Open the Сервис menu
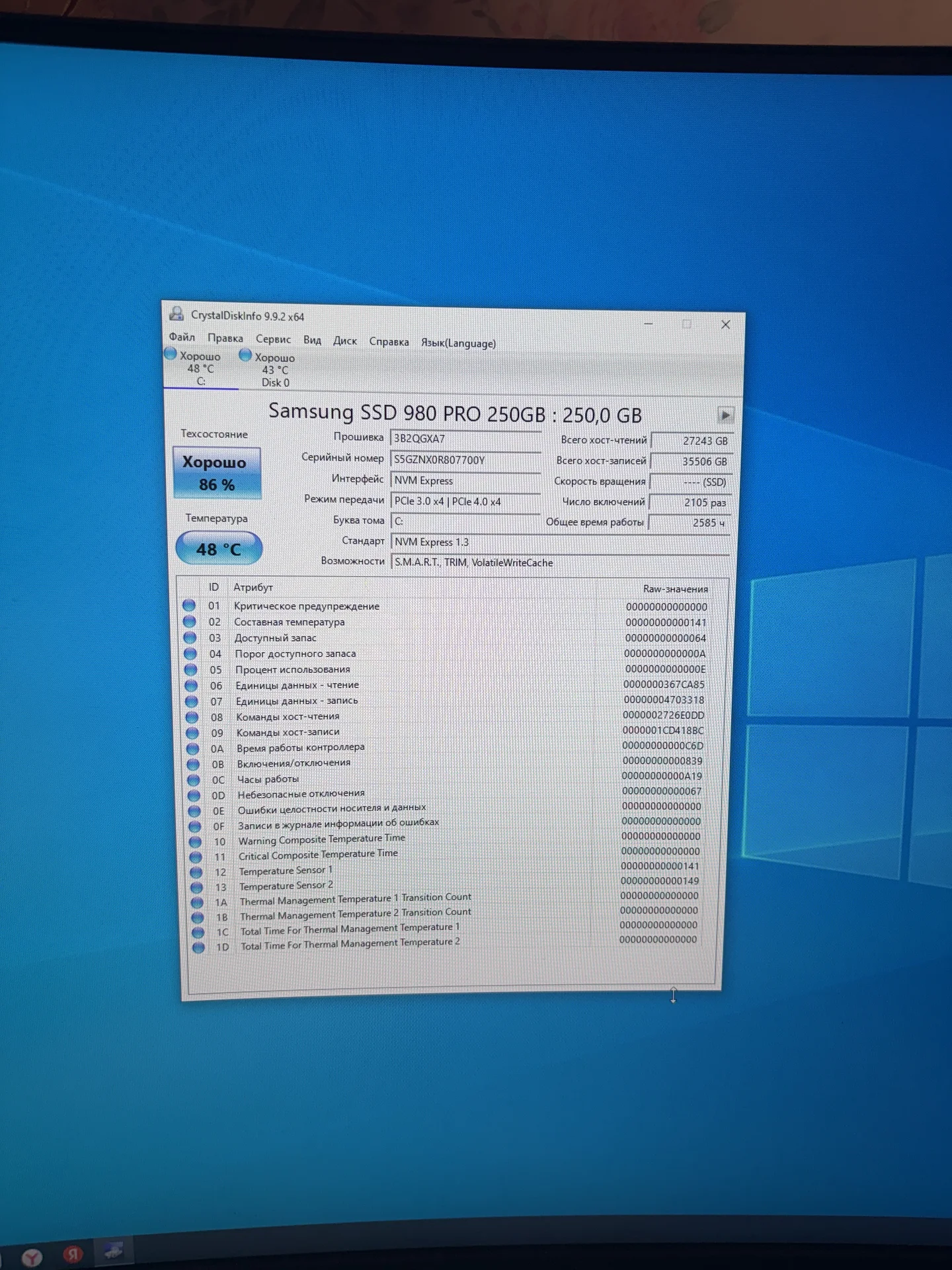This screenshot has width=952, height=1270. point(273,339)
